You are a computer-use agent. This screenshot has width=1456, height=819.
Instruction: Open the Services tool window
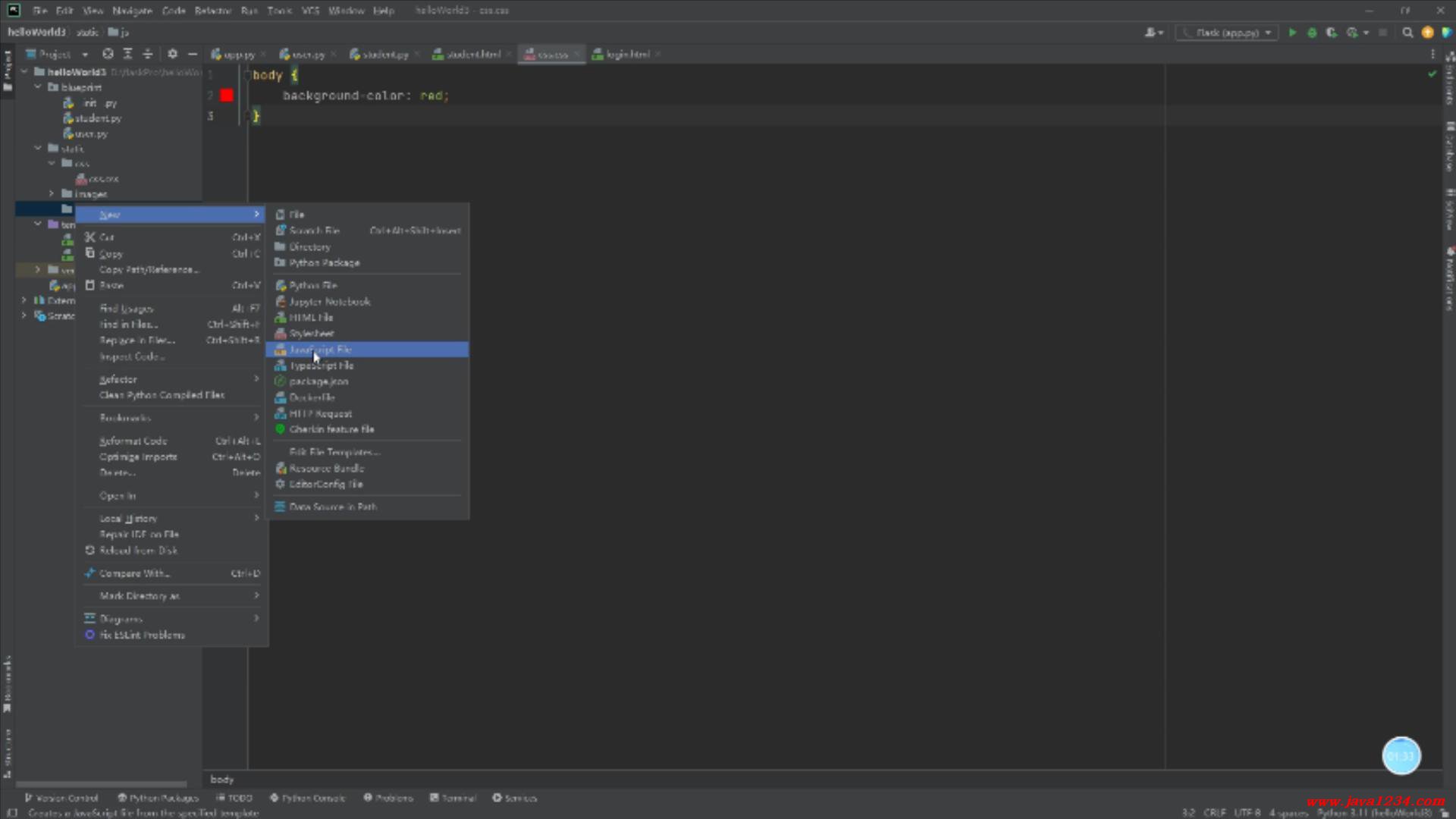(514, 798)
